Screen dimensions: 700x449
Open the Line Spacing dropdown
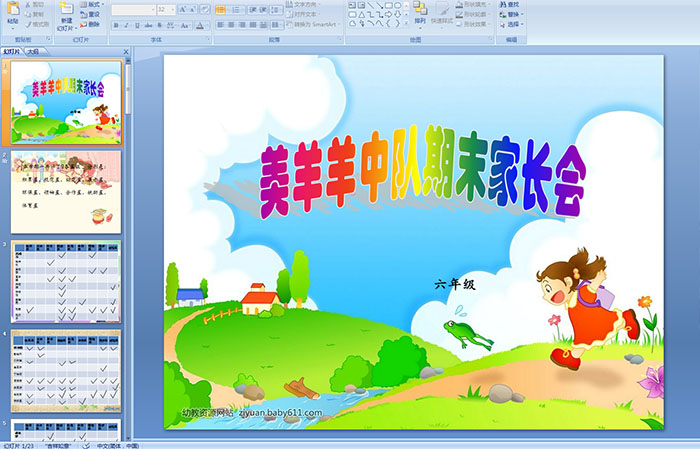pyautogui.click(x=276, y=9)
